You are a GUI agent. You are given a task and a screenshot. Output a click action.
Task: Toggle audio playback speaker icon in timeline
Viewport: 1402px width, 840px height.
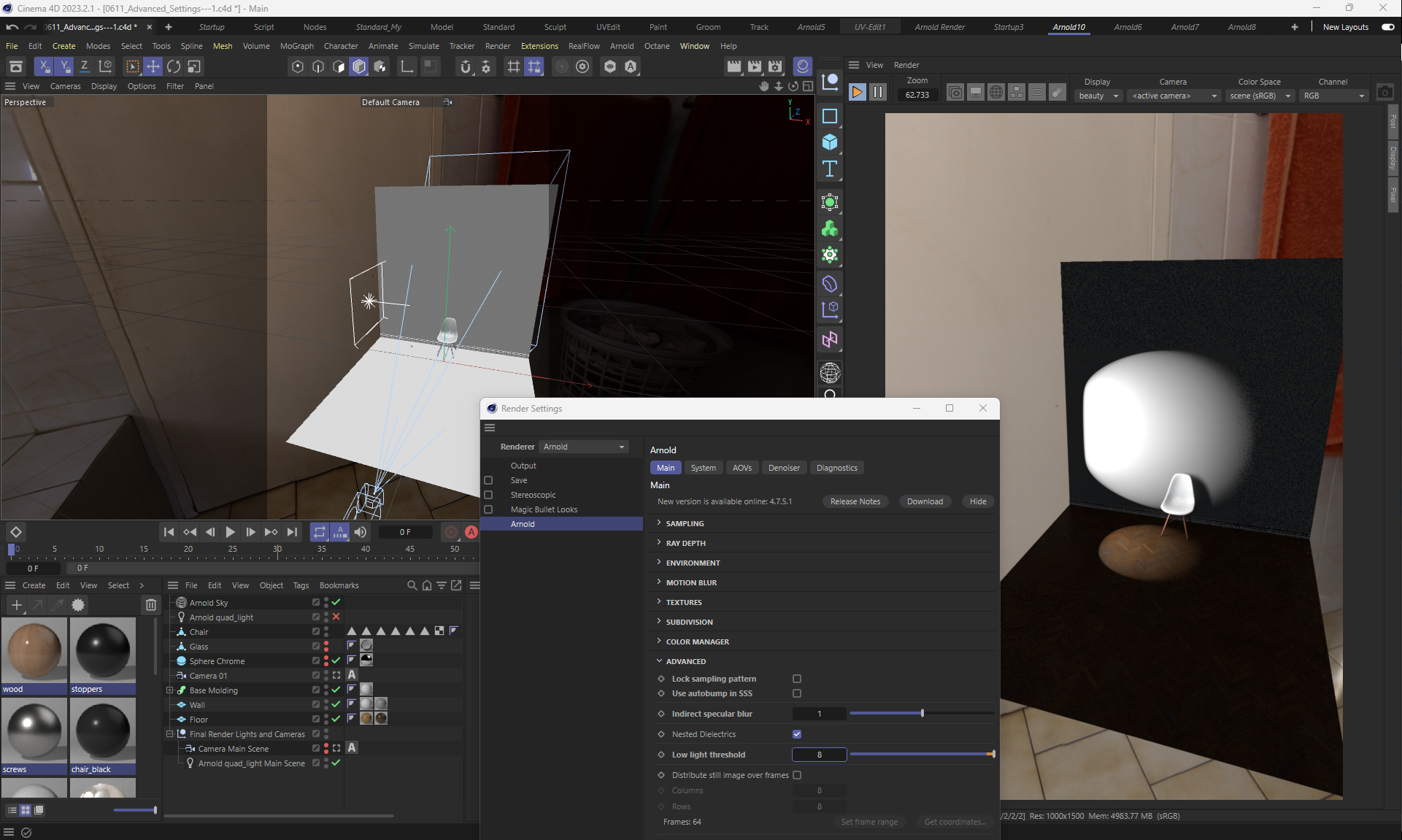(361, 532)
